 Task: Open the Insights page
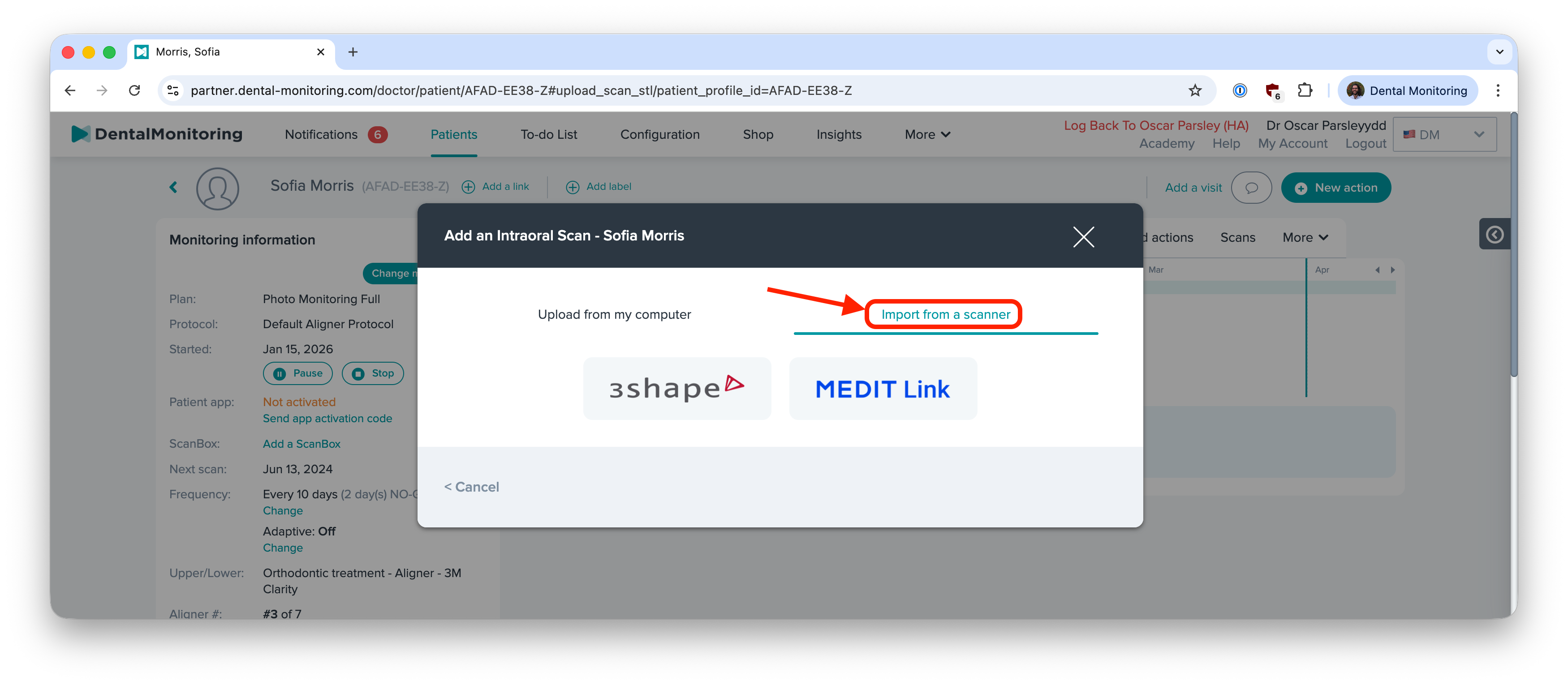coord(839,134)
